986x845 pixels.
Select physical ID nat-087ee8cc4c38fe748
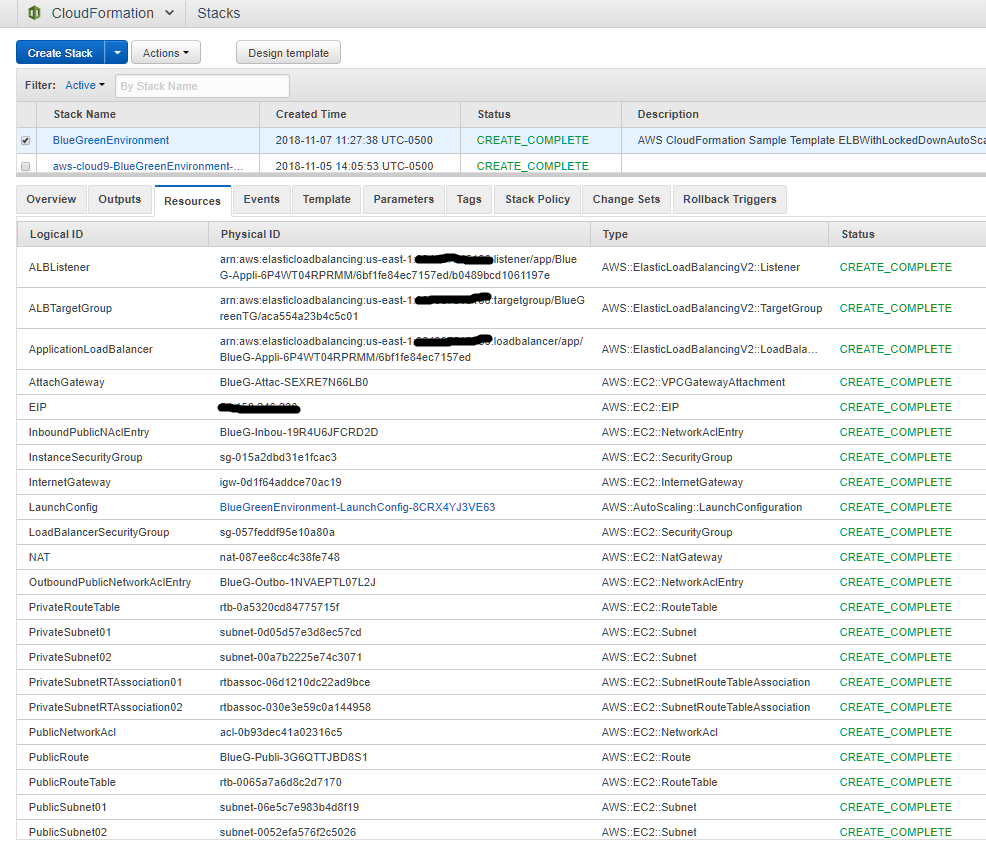click(280, 557)
